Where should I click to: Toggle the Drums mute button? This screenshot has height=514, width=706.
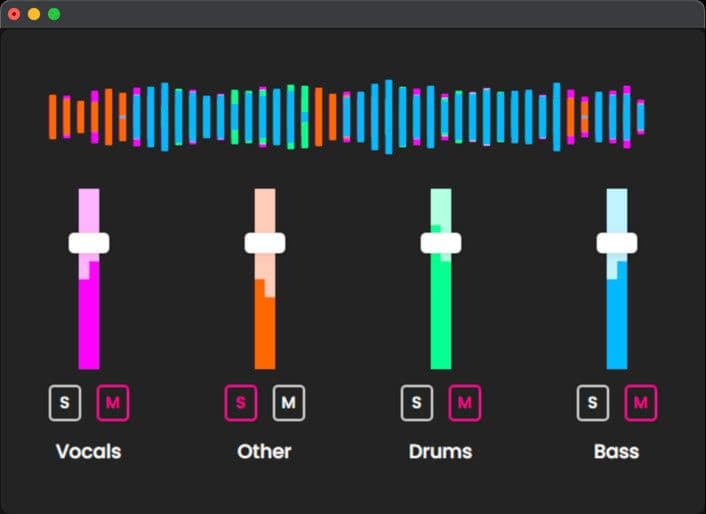point(465,403)
